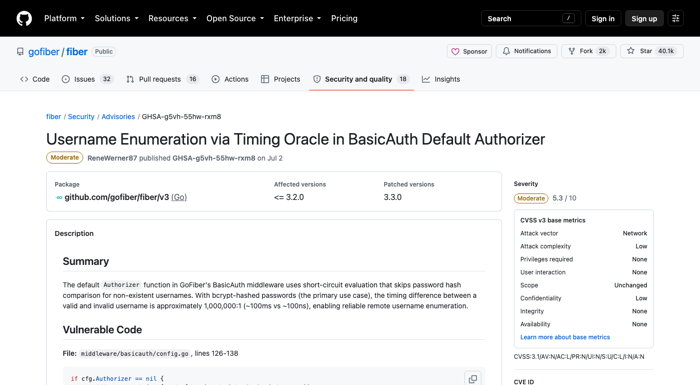Star the fiber repository
Viewport: 700px width, 385px height.
(x=652, y=51)
